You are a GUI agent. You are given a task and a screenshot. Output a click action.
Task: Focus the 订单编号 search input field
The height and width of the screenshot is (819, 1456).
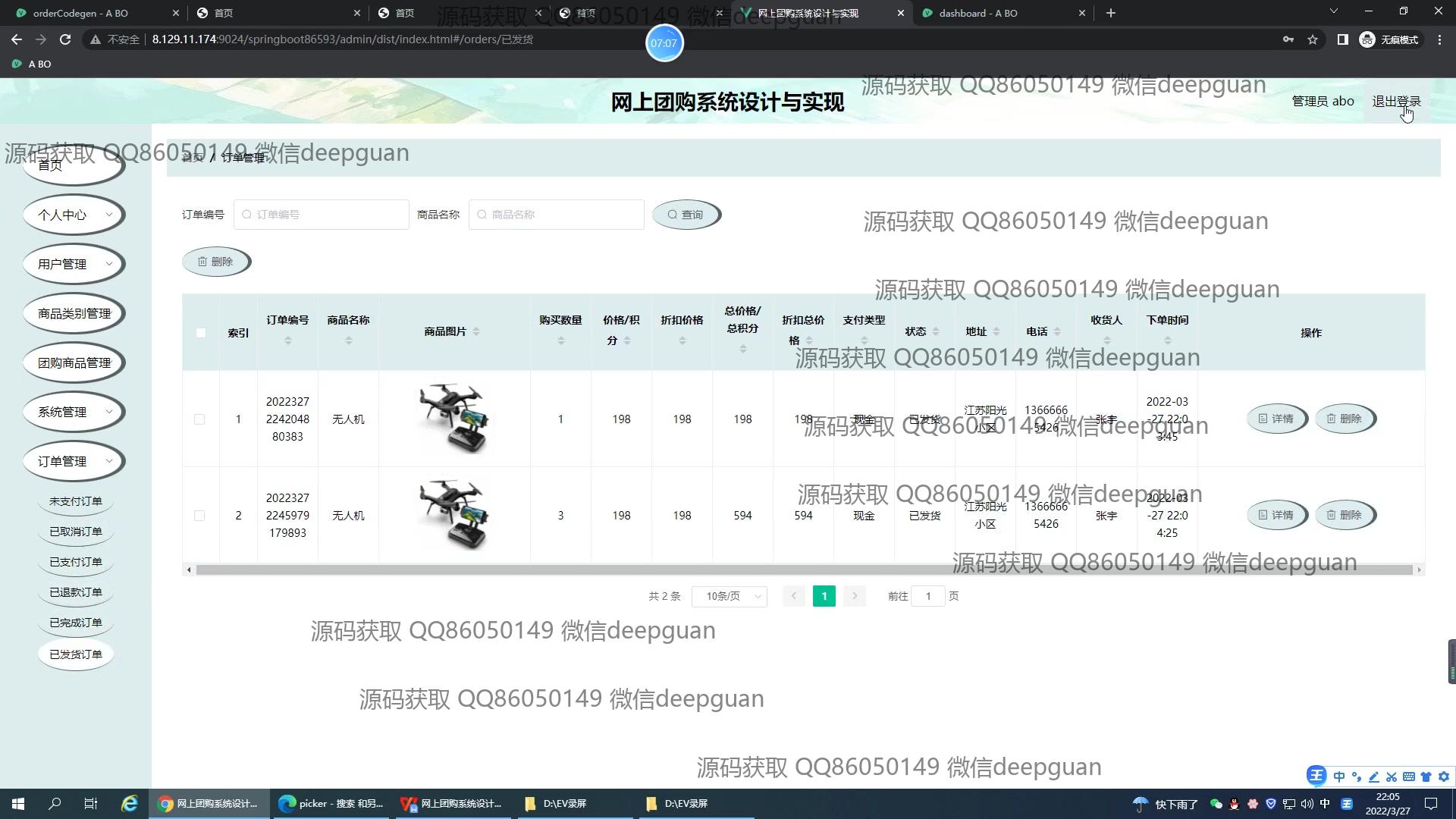[322, 215]
